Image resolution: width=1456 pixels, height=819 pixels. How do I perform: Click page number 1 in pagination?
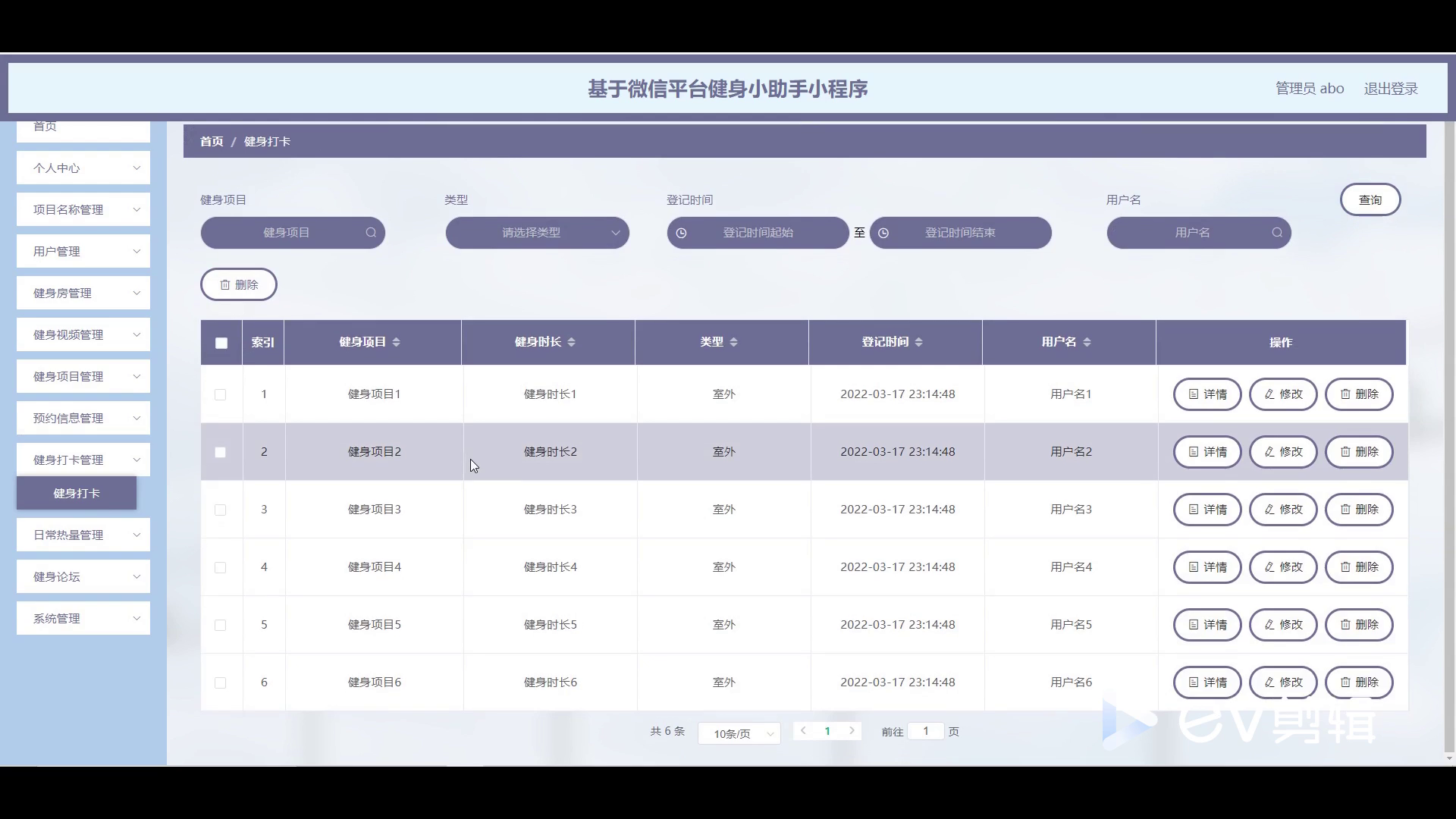coord(827,731)
